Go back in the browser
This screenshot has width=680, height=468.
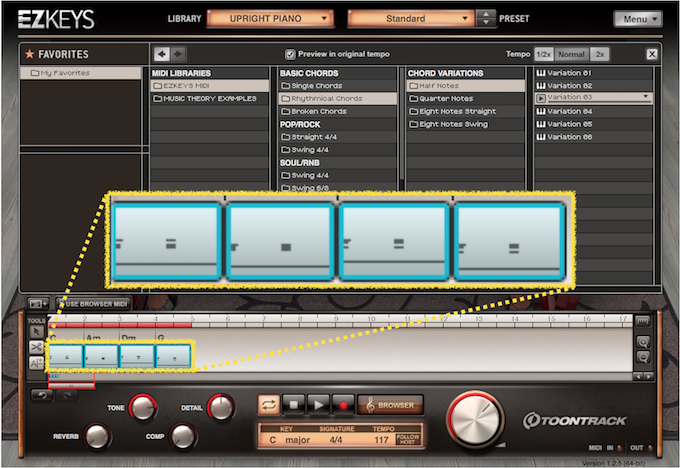coord(162,54)
